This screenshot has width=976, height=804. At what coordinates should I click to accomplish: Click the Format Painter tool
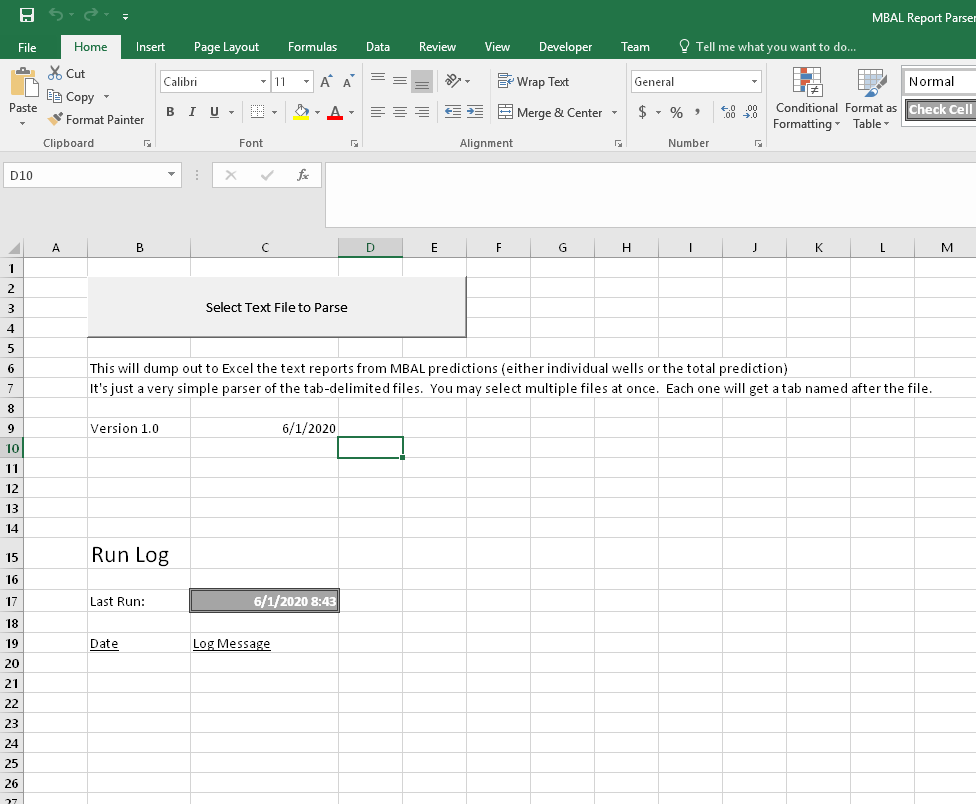point(96,120)
